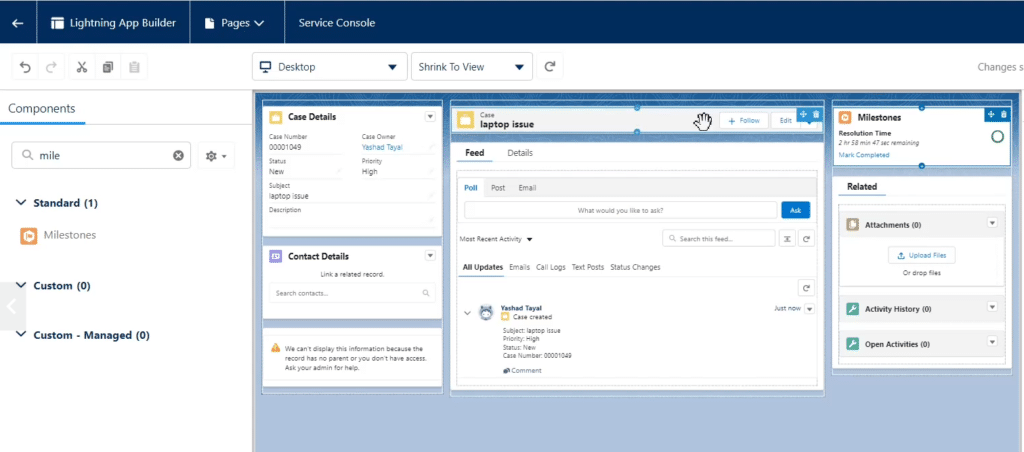Screen dimensions: 1024x452
Task: Expand the Custom - Managed (0) section
Action: coord(22,335)
